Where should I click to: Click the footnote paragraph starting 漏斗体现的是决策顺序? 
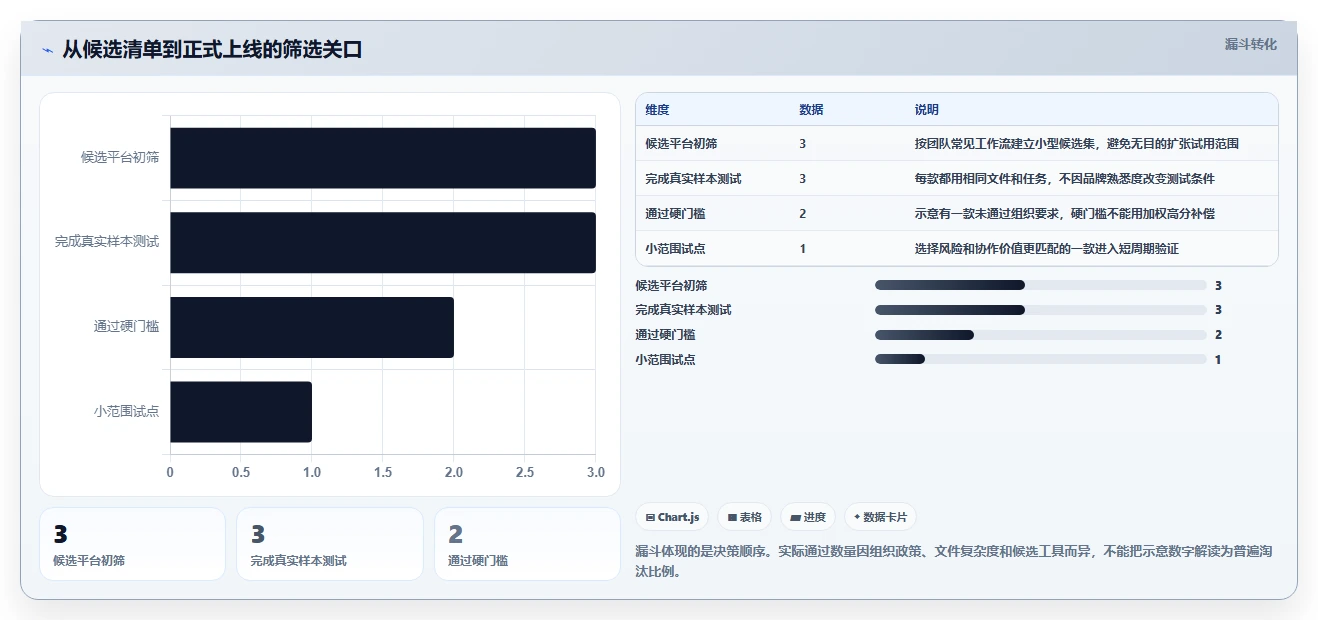(953, 562)
